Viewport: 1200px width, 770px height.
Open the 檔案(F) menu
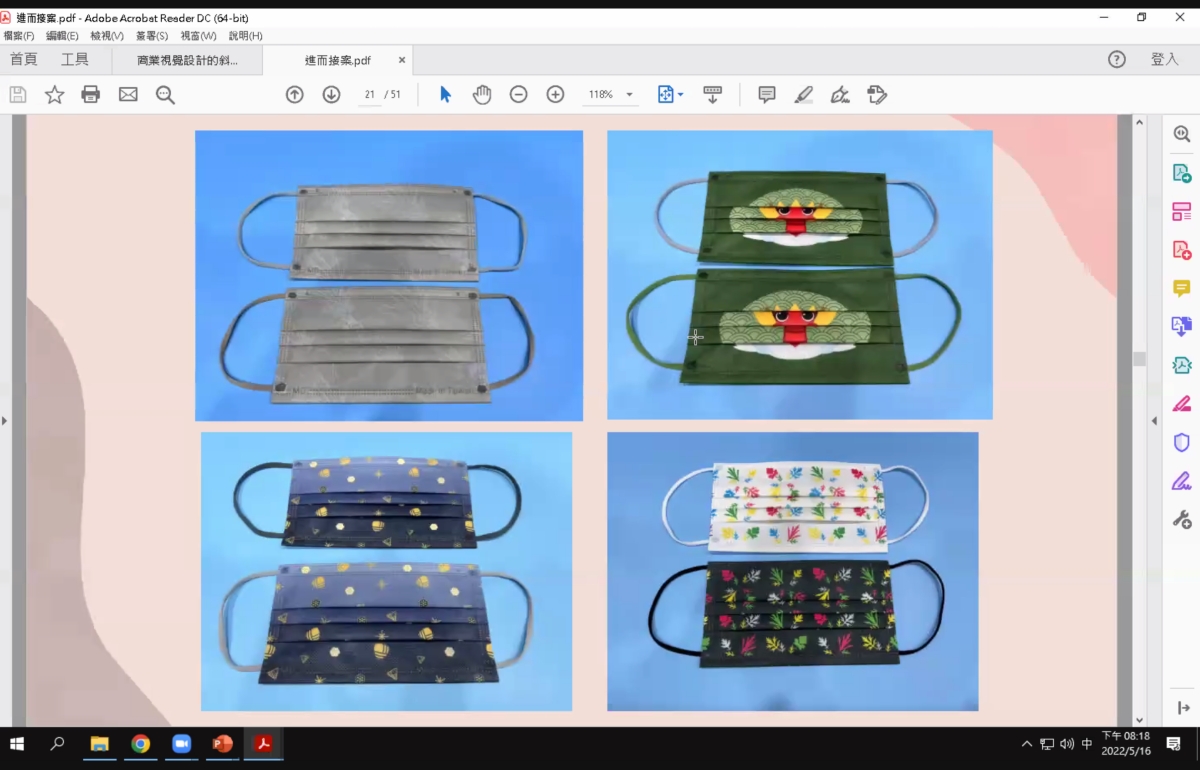[18, 36]
